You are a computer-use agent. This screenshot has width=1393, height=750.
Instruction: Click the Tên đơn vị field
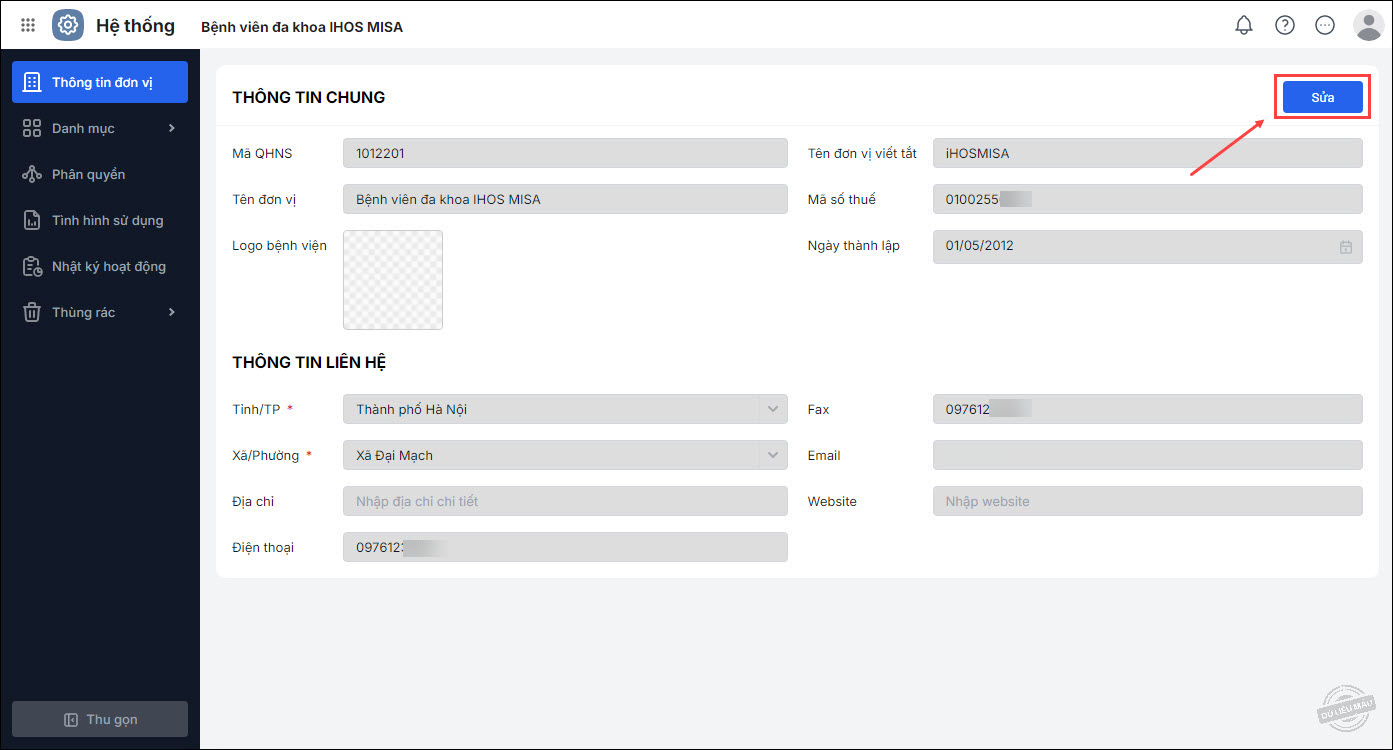565,199
